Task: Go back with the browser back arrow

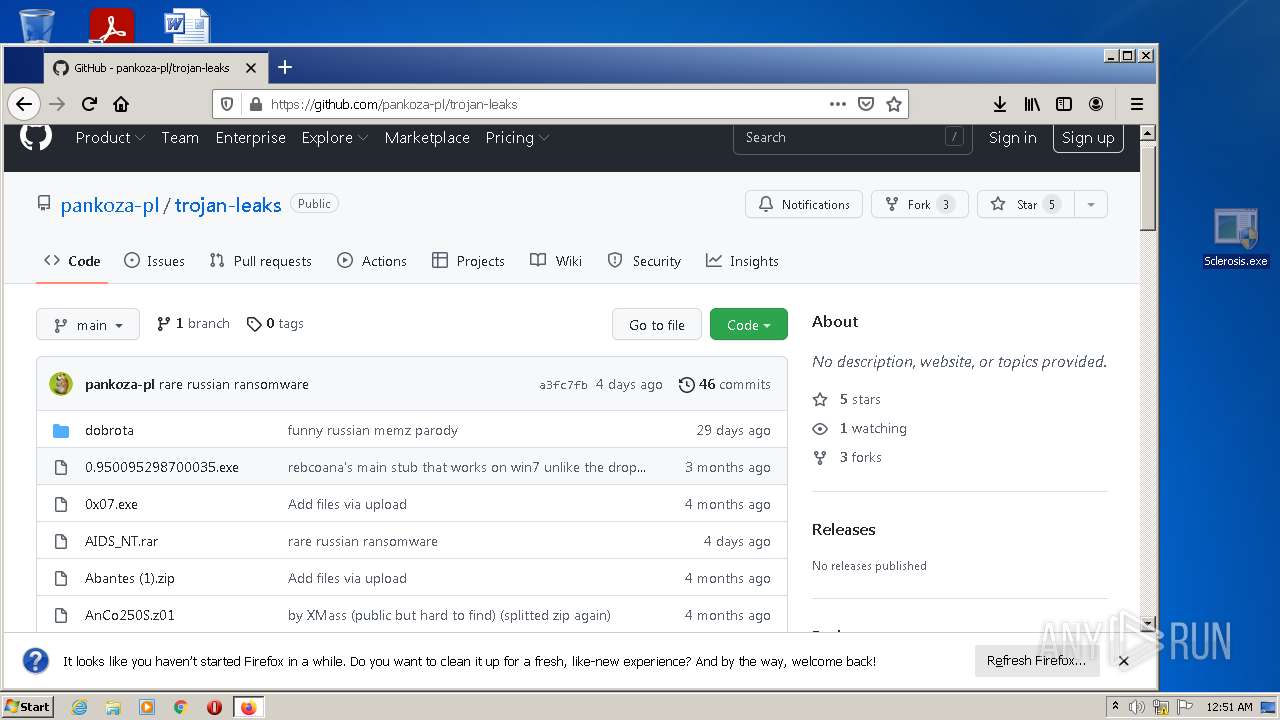Action: tap(24, 104)
